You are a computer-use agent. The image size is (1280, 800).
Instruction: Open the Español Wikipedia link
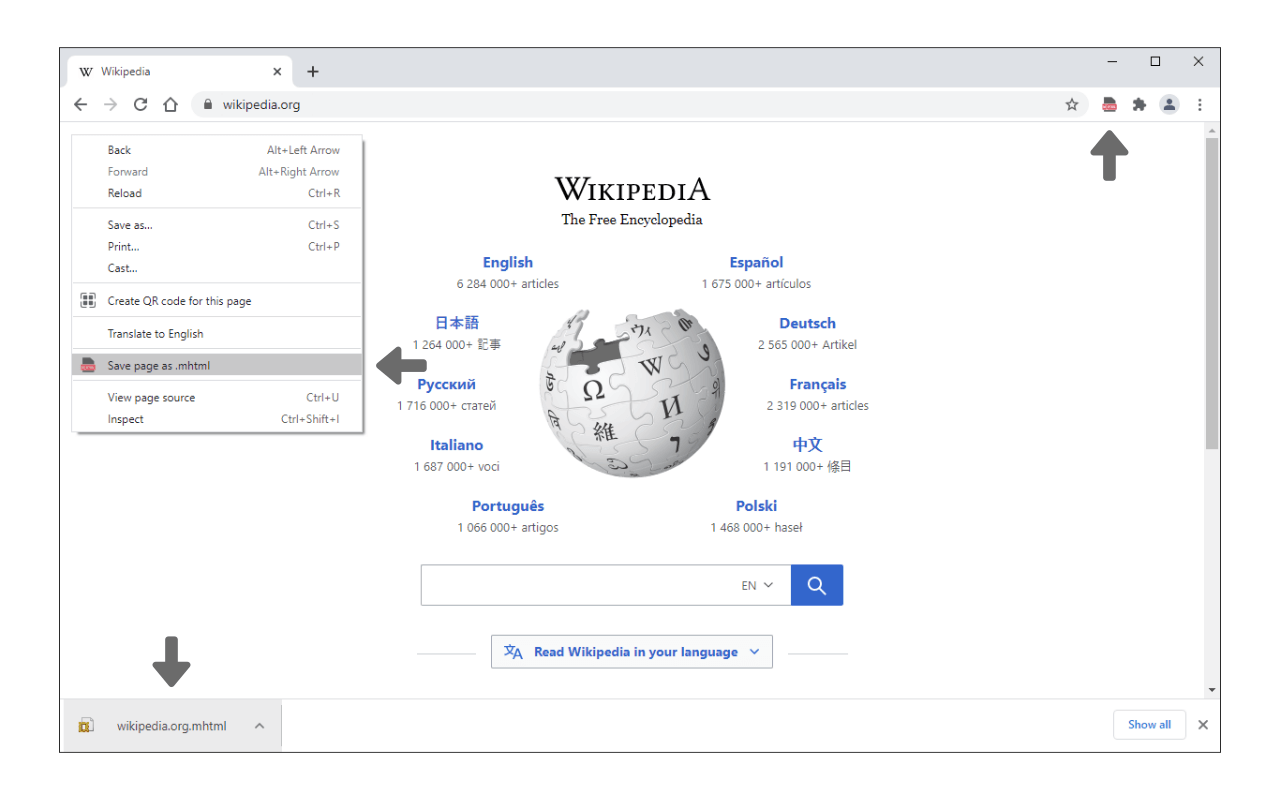(756, 262)
